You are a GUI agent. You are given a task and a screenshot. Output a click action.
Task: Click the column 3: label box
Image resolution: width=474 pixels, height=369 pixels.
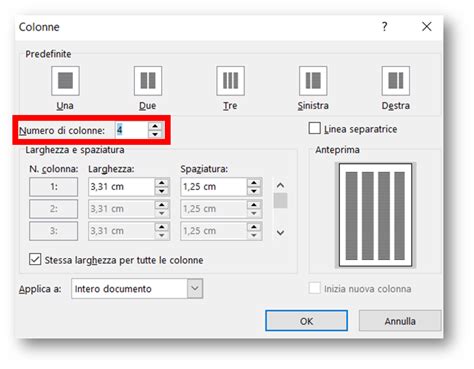[54, 231]
